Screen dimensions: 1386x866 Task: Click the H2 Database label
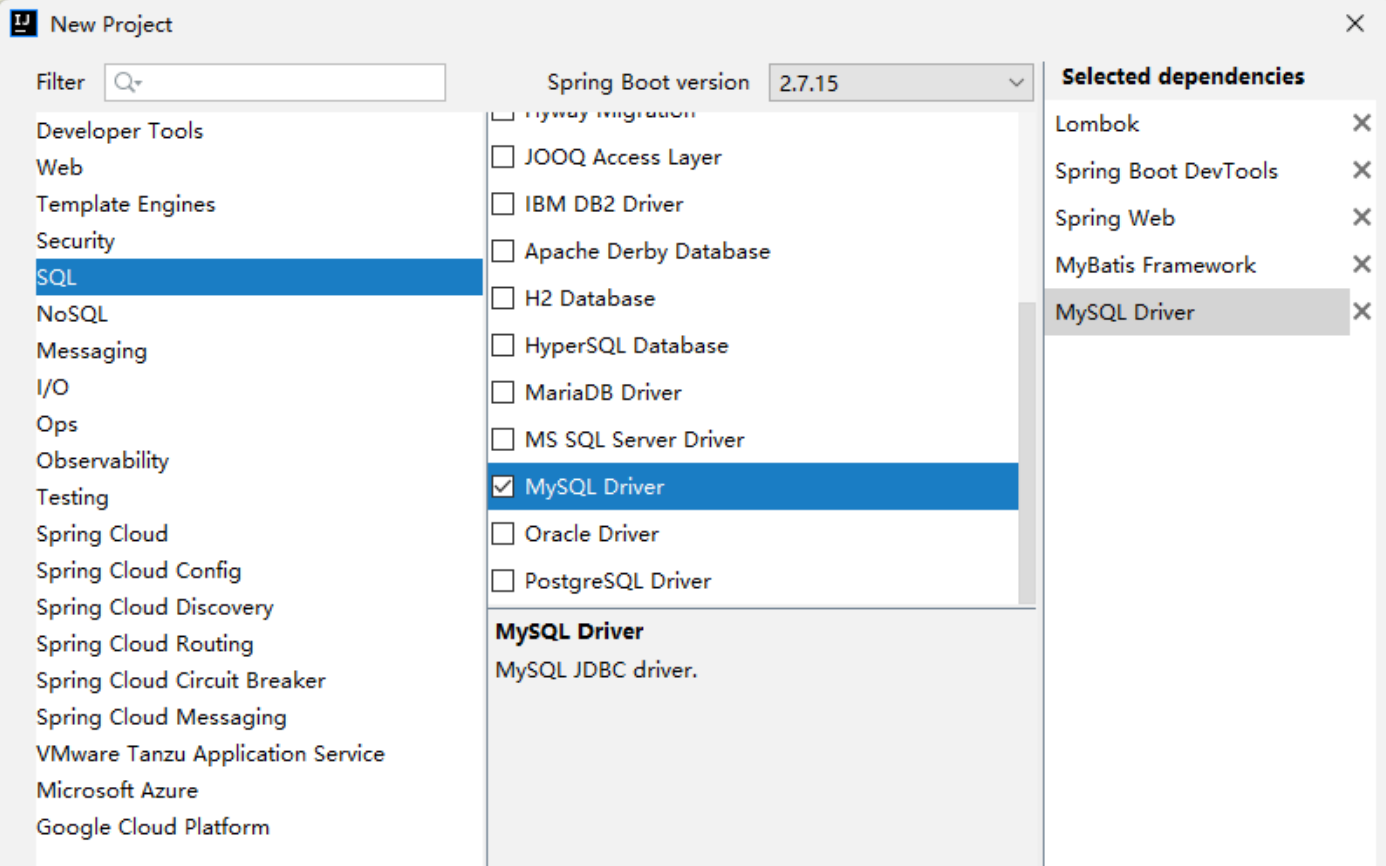[x=590, y=298]
